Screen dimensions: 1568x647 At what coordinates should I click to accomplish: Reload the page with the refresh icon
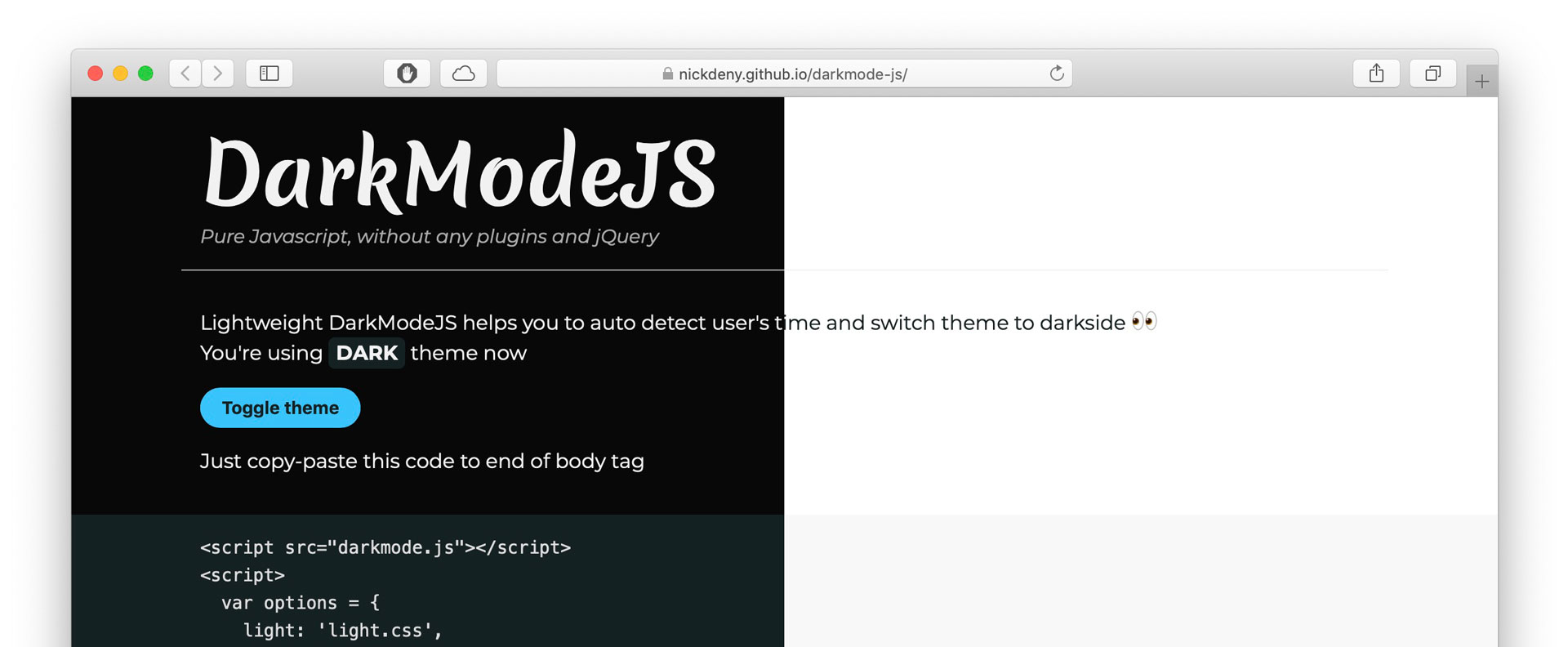(x=1057, y=74)
